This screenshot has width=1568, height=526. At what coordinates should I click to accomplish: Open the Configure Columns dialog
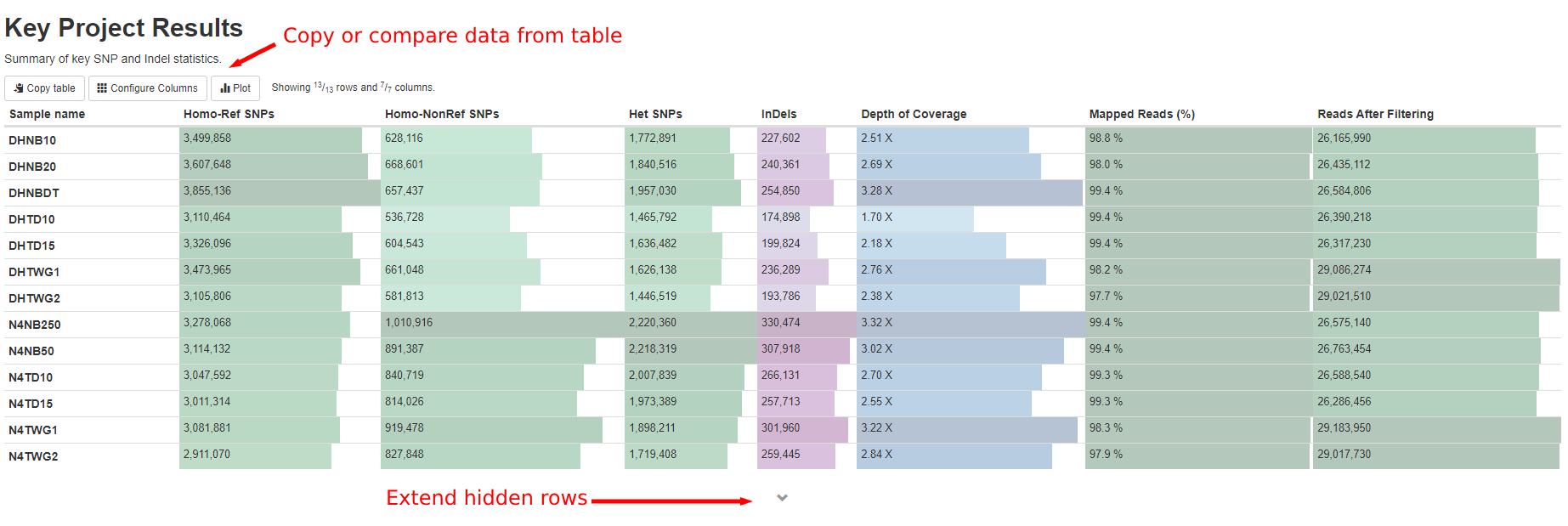coord(148,88)
